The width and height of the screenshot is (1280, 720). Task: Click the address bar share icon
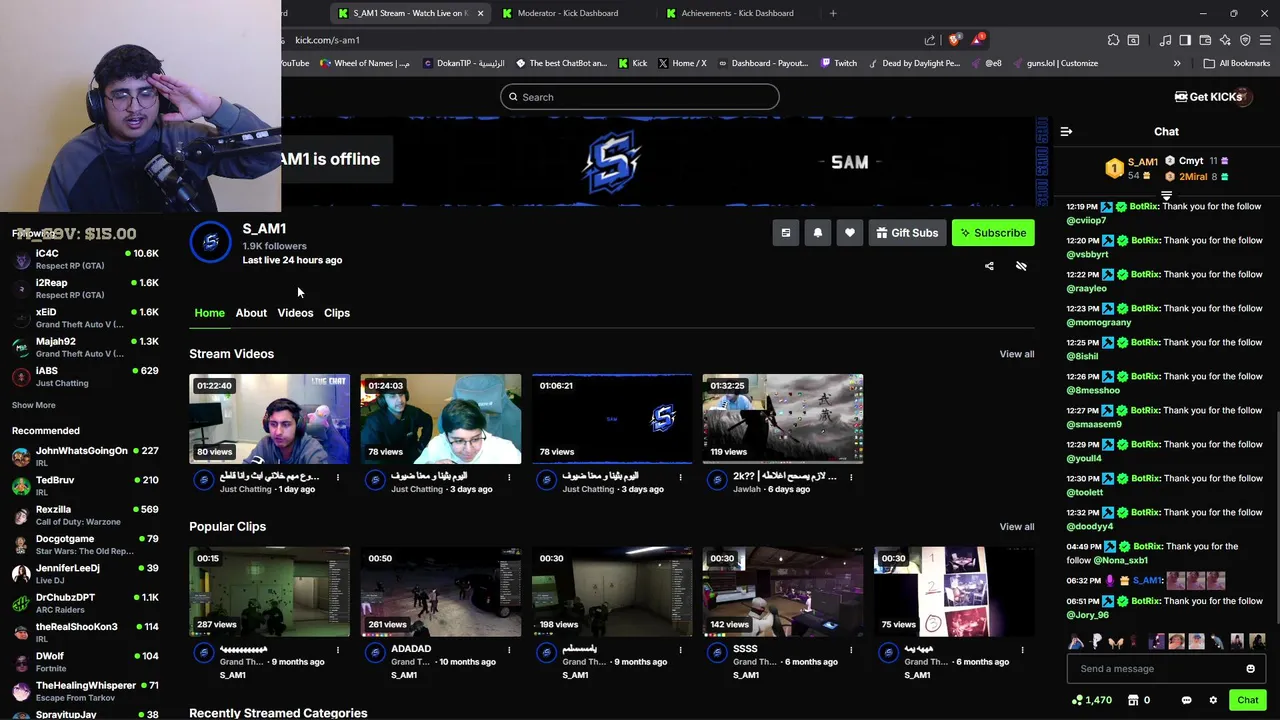point(930,40)
